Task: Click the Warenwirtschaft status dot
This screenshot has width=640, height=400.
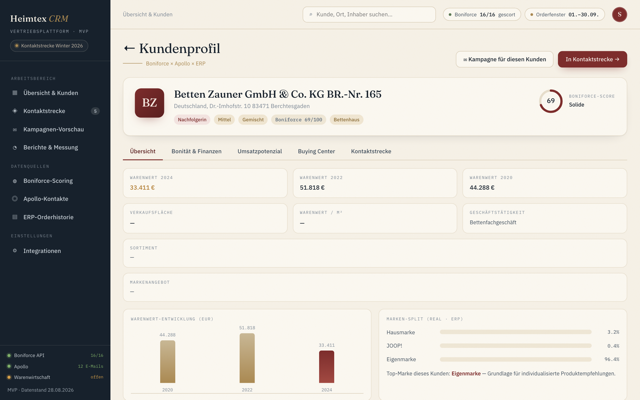Action: pyautogui.click(x=9, y=377)
